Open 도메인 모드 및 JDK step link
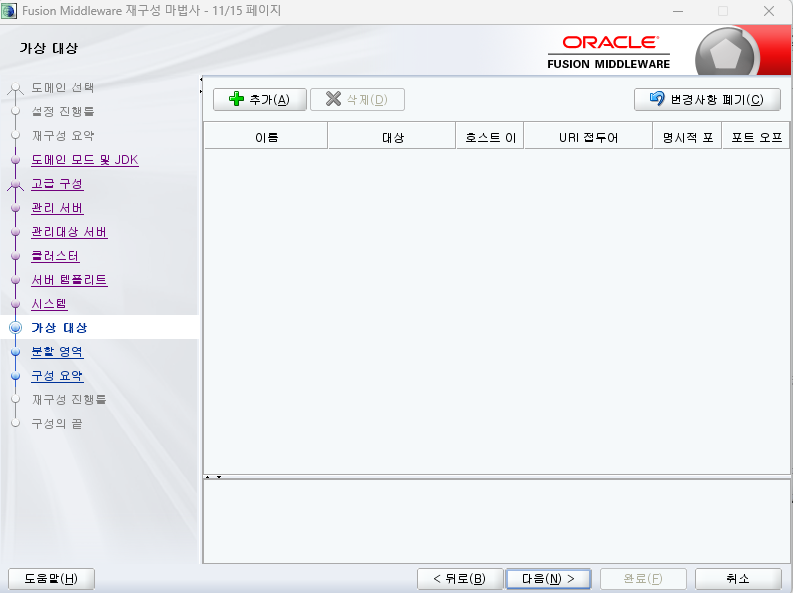Image resolution: width=793 pixels, height=593 pixels. 85,160
